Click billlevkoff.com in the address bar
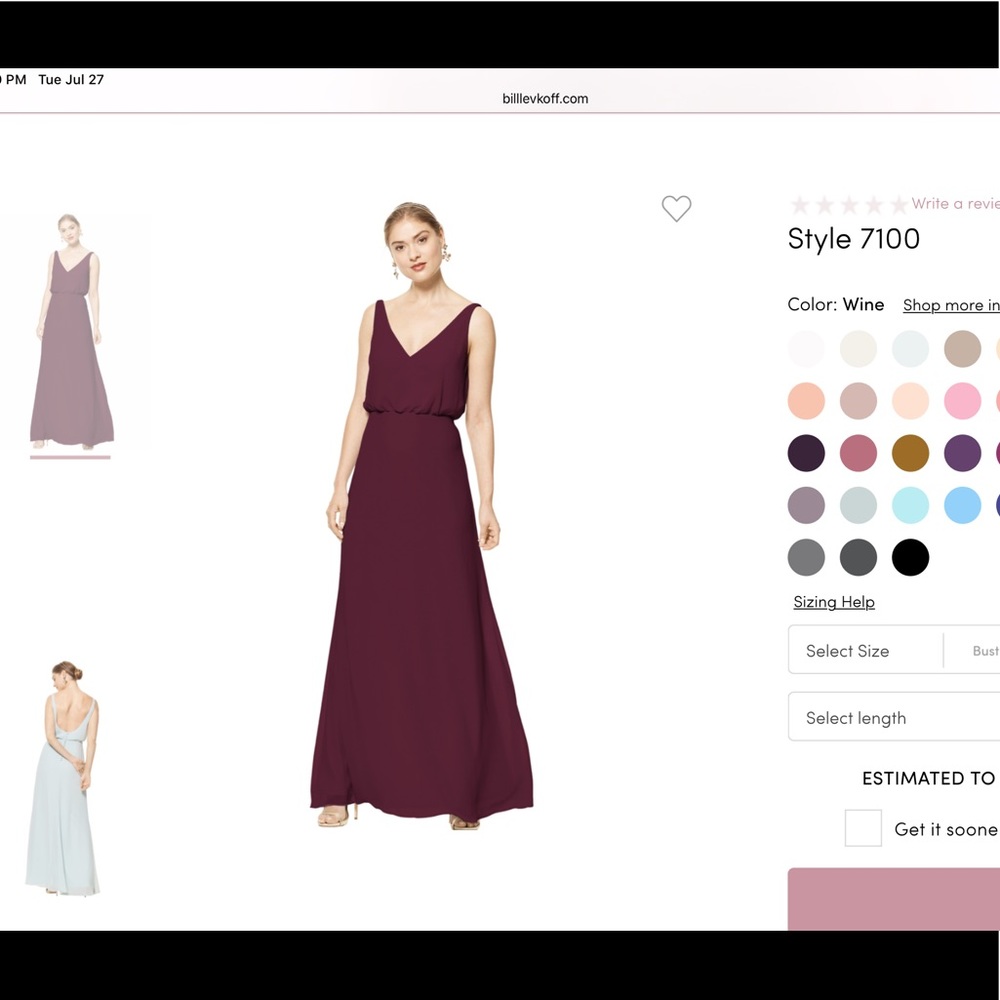The width and height of the screenshot is (1000, 1000). 545,99
